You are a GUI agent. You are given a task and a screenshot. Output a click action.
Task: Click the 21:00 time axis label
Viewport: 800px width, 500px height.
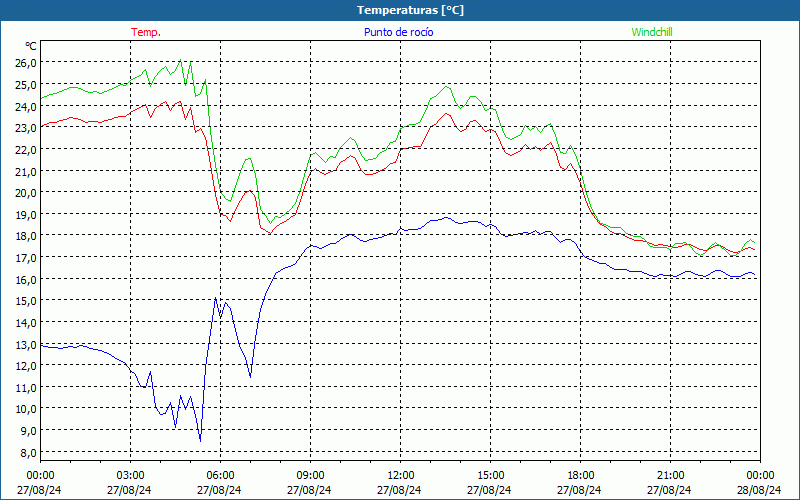[x=670, y=476]
